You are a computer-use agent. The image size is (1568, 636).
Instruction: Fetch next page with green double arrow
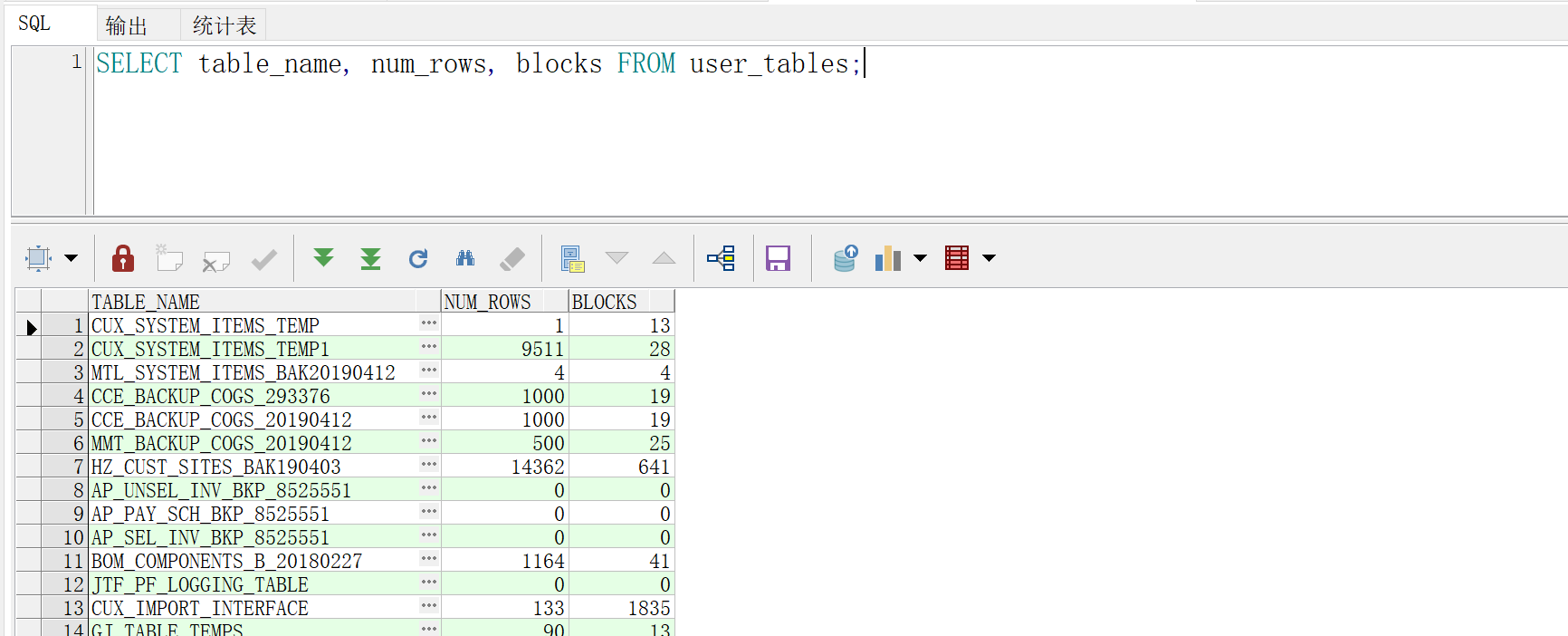coord(323,259)
